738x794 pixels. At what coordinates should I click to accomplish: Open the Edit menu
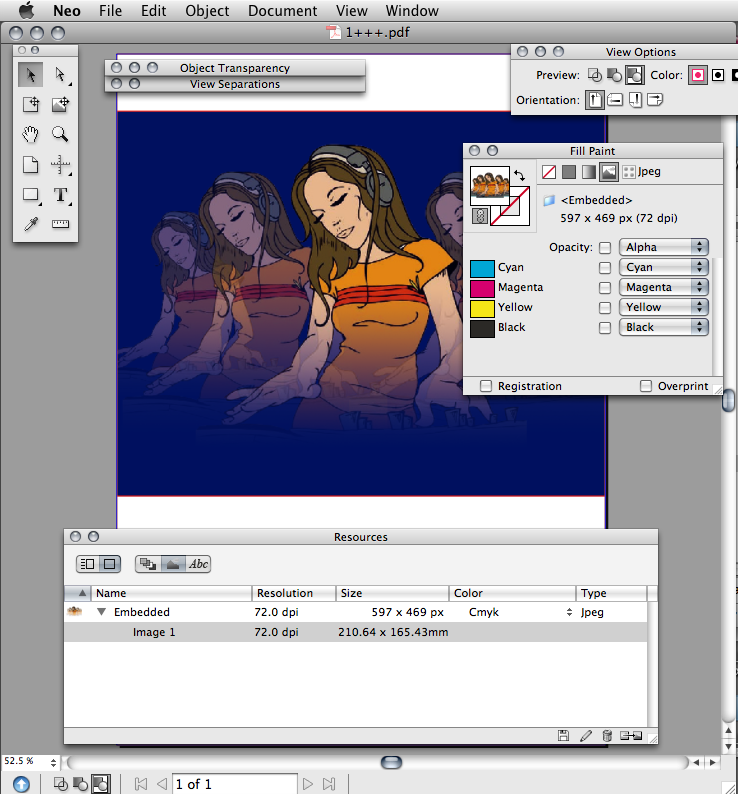click(x=153, y=11)
